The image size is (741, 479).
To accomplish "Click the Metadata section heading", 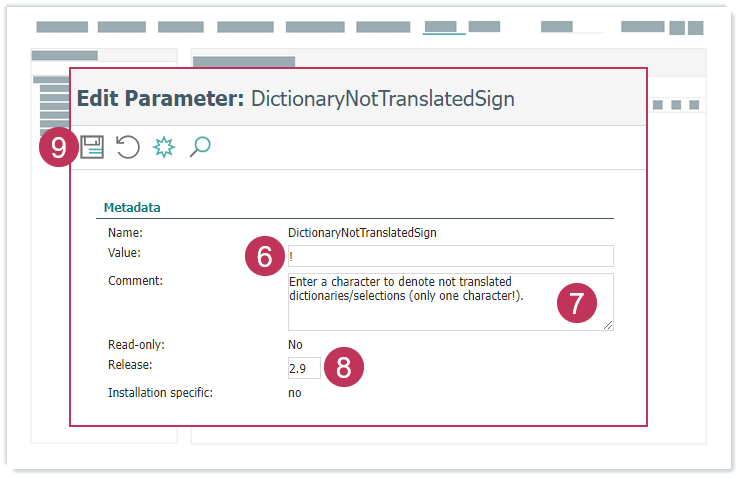I will coord(133,208).
